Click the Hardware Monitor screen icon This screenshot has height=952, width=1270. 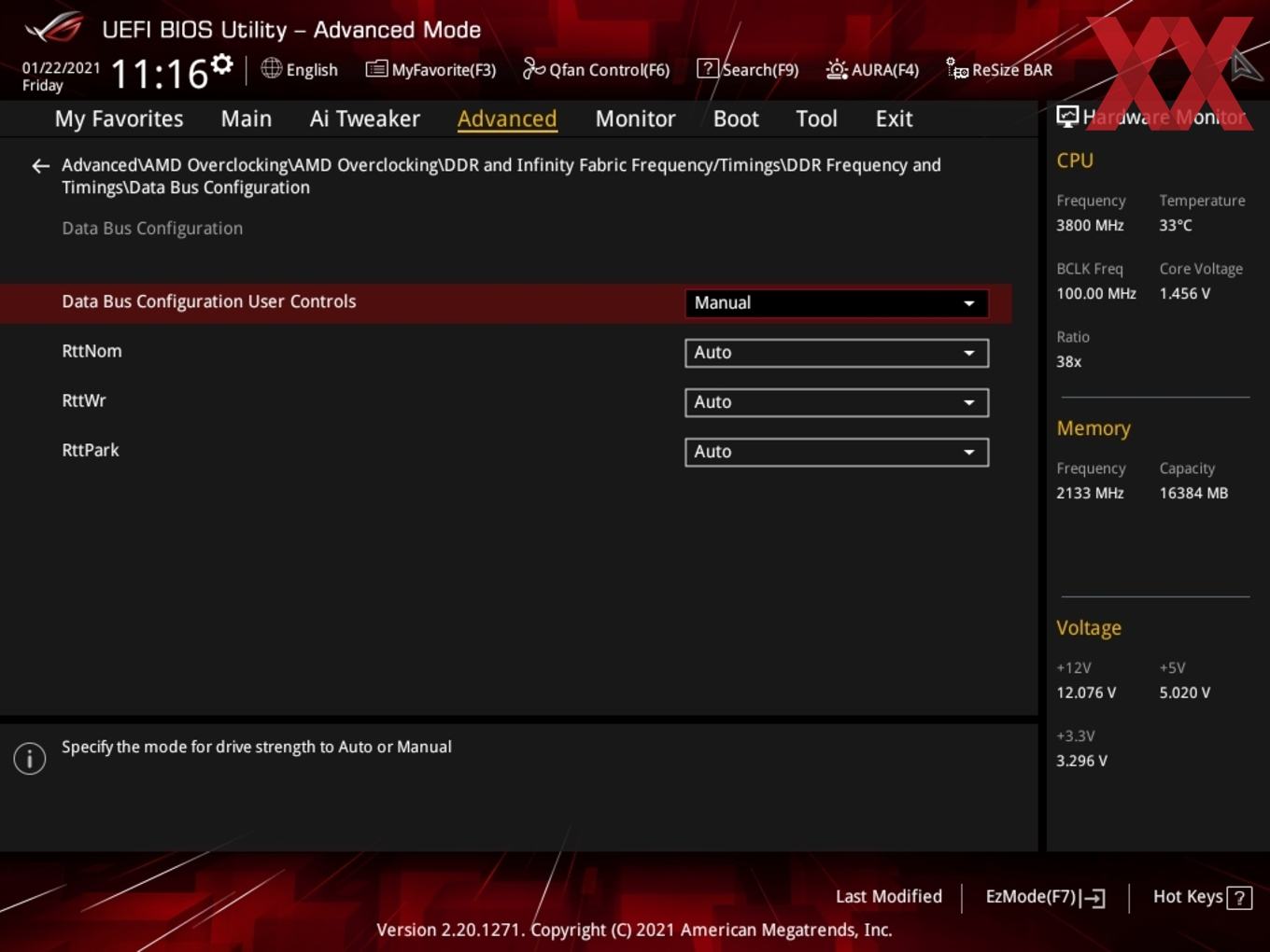(1067, 117)
